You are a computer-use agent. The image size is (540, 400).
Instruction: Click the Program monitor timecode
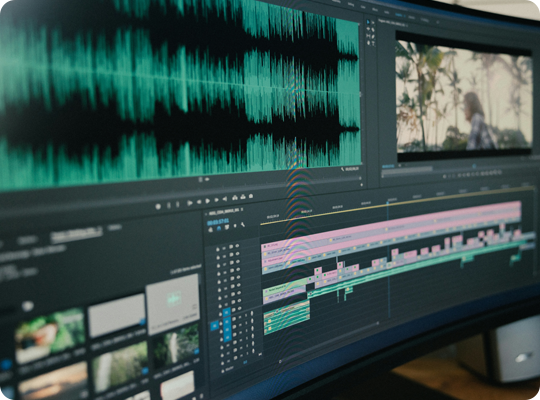(x=388, y=166)
